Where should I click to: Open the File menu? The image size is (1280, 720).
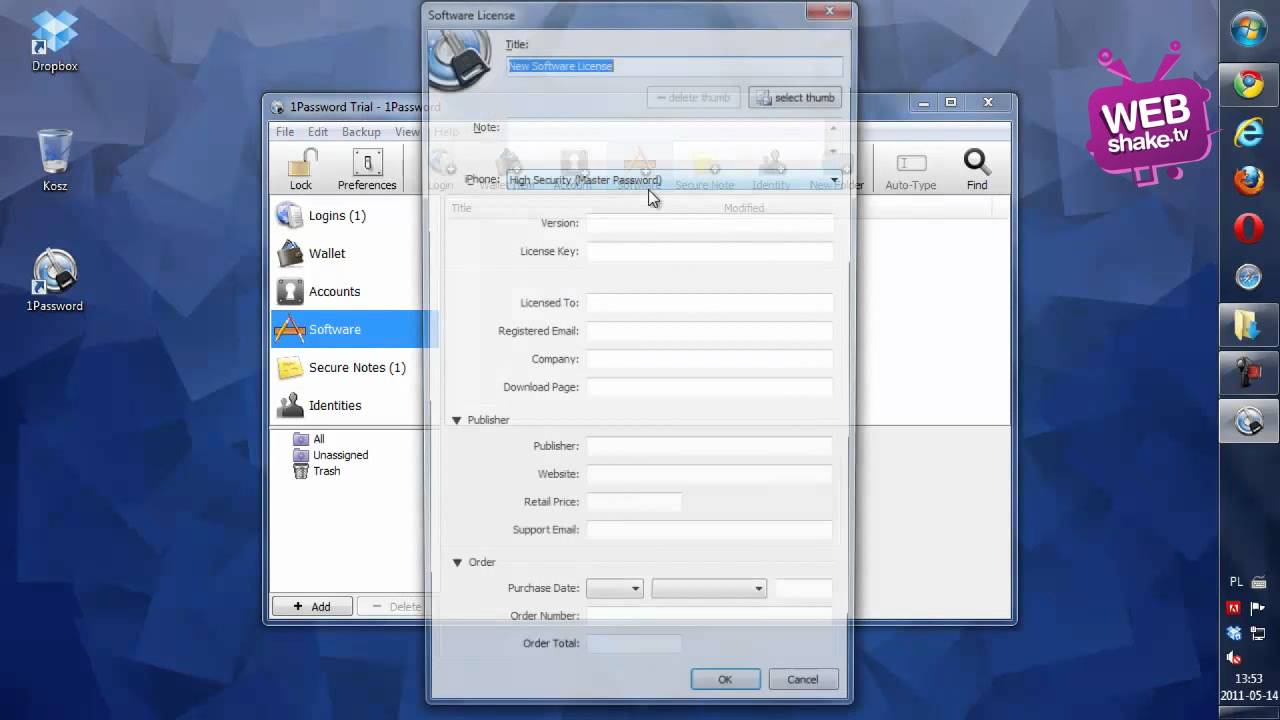[x=285, y=132]
